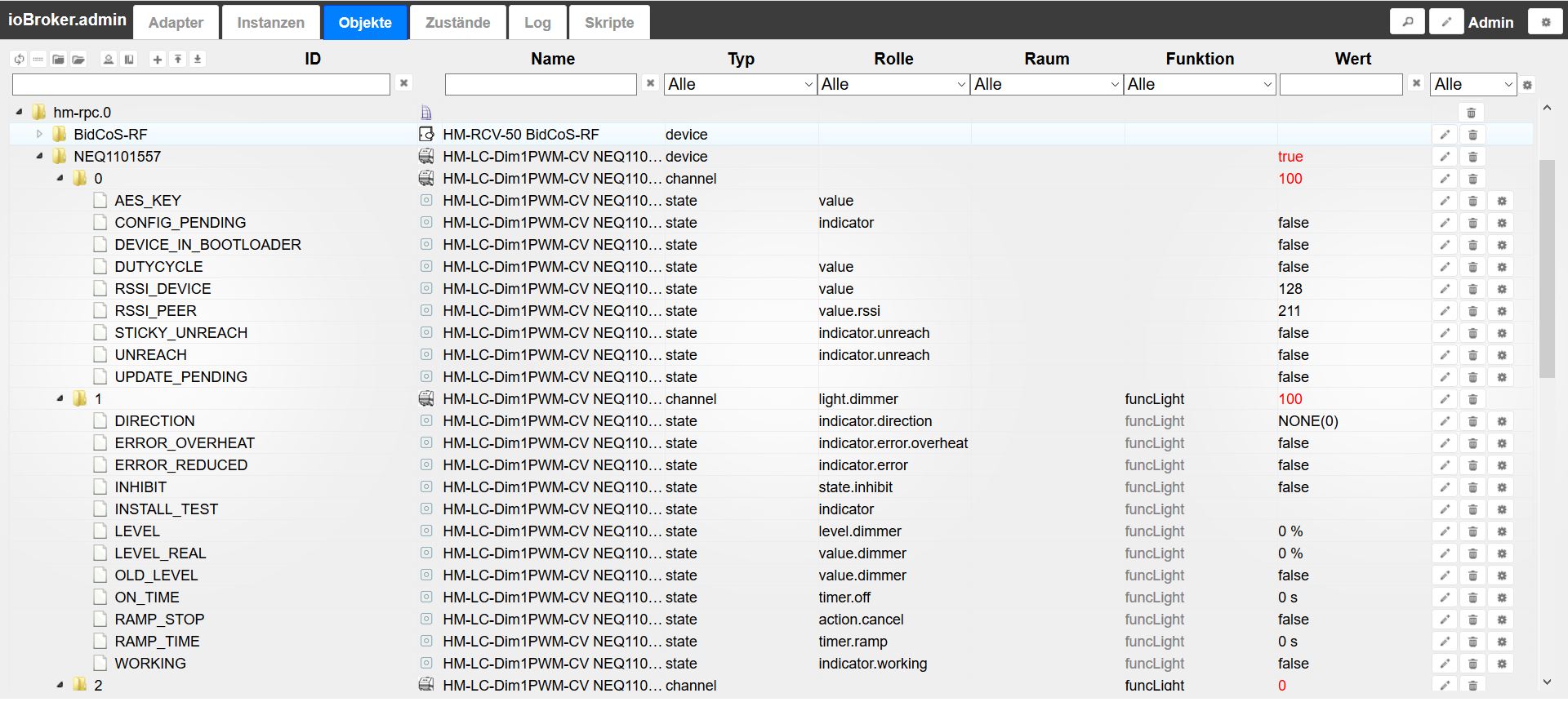The width and height of the screenshot is (1568, 702).
Task: Edit the OLD_LEVEL object with the pencil
Action: pos(1445,575)
